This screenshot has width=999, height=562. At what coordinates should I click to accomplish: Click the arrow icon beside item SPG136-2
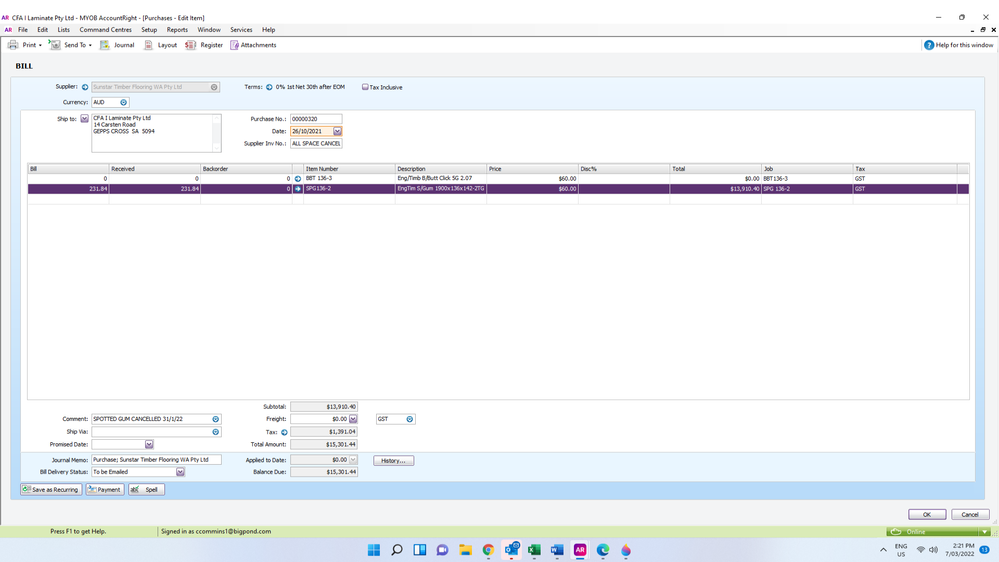(x=298, y=189)
